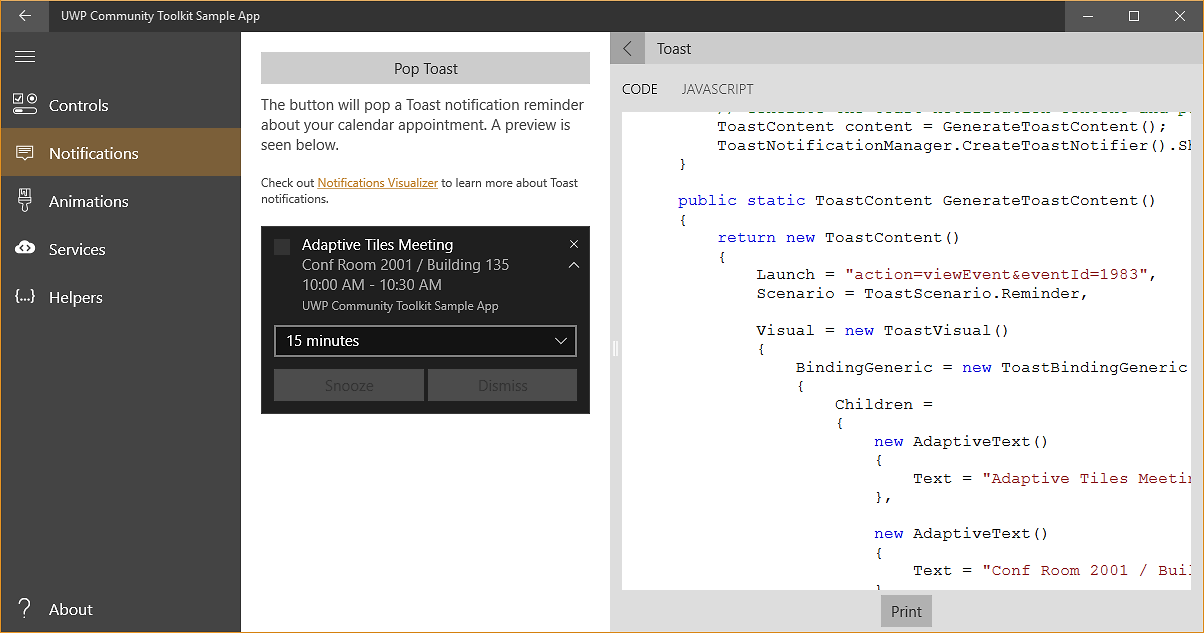Click the Conf Room 2001 / Building 135 text
Viewport: 1204px width, 633px height.
pyautogui.click(x=405, y=265)
